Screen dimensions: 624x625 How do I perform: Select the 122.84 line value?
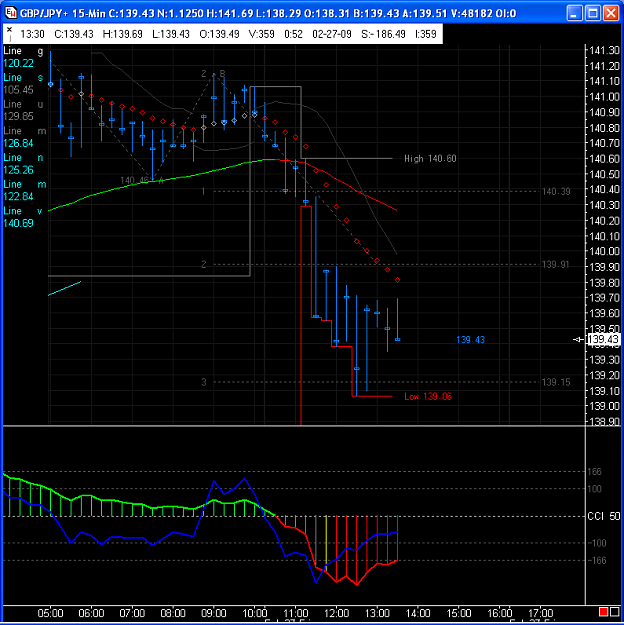18,197
